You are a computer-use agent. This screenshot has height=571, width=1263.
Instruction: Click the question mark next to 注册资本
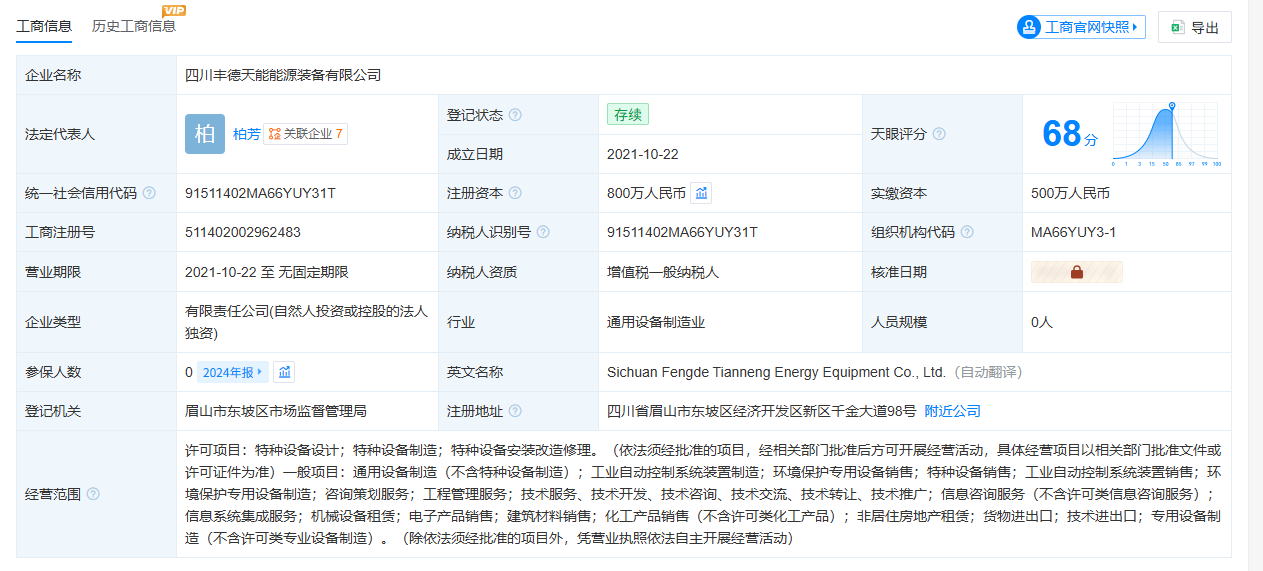(515, 193)
